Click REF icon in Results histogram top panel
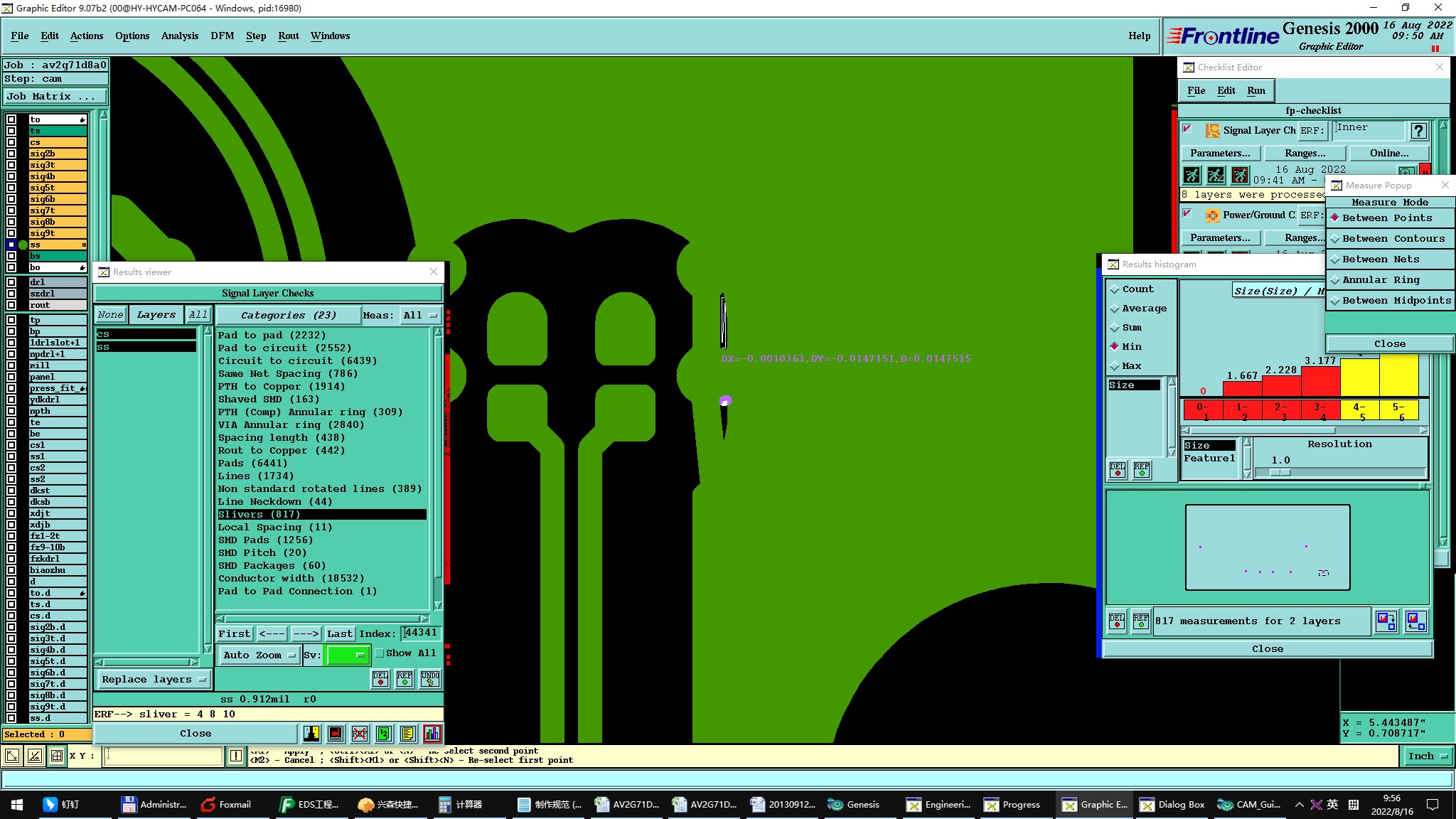Screen dimensions: 1456x819 point(1142,469)
